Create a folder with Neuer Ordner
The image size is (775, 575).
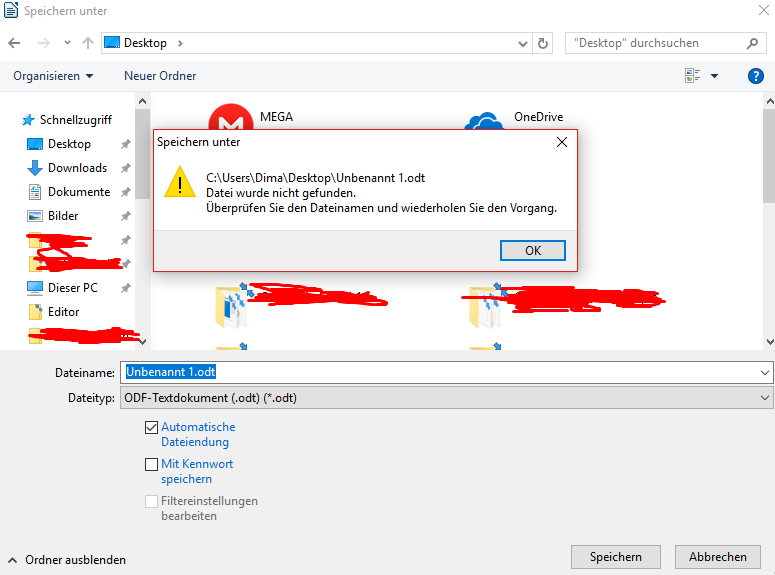pos(160,76)
